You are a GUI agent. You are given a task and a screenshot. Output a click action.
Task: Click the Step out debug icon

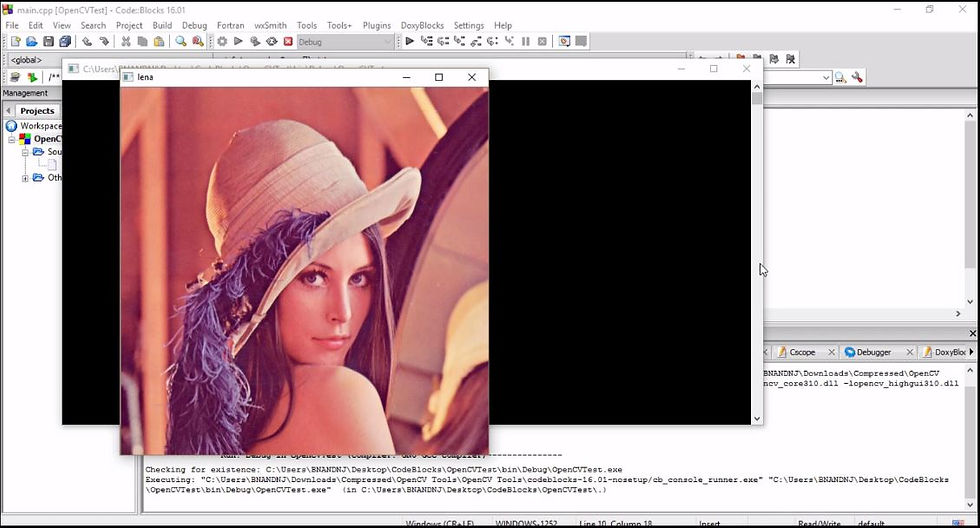476,41
